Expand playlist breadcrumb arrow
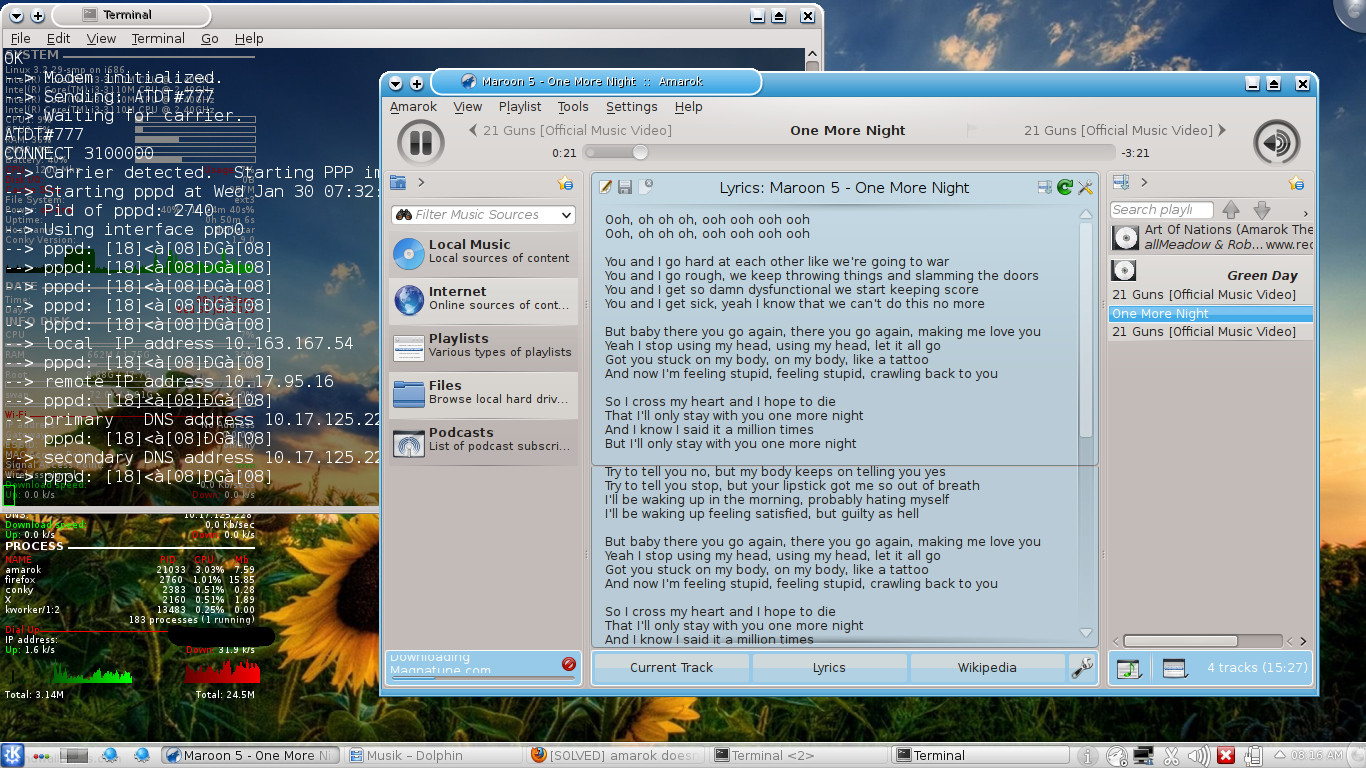 1144,182
